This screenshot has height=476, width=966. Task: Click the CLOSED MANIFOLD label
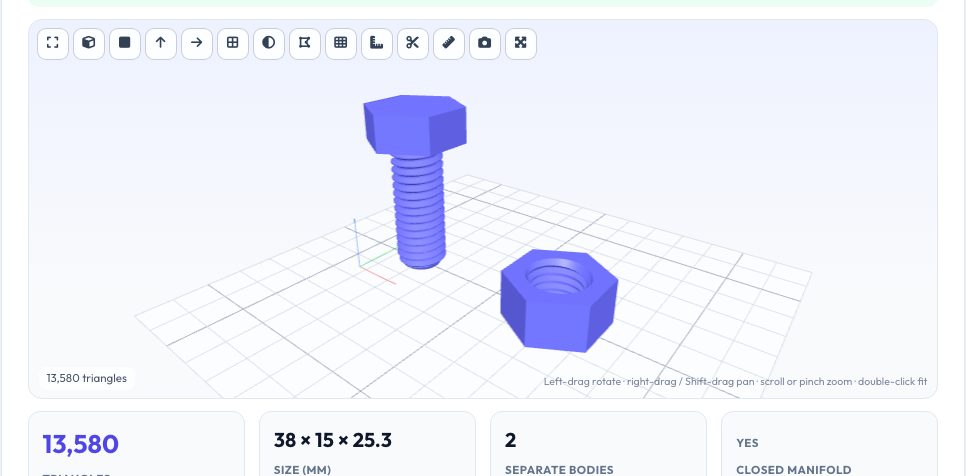pyautogui.click(x=794, y=470)
